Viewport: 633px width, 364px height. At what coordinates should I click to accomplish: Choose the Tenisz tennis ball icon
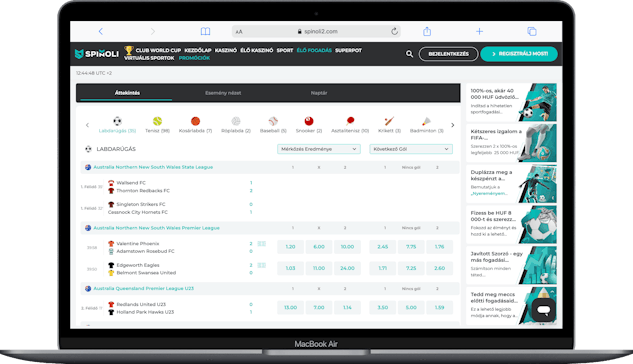[x=157, y=121]
